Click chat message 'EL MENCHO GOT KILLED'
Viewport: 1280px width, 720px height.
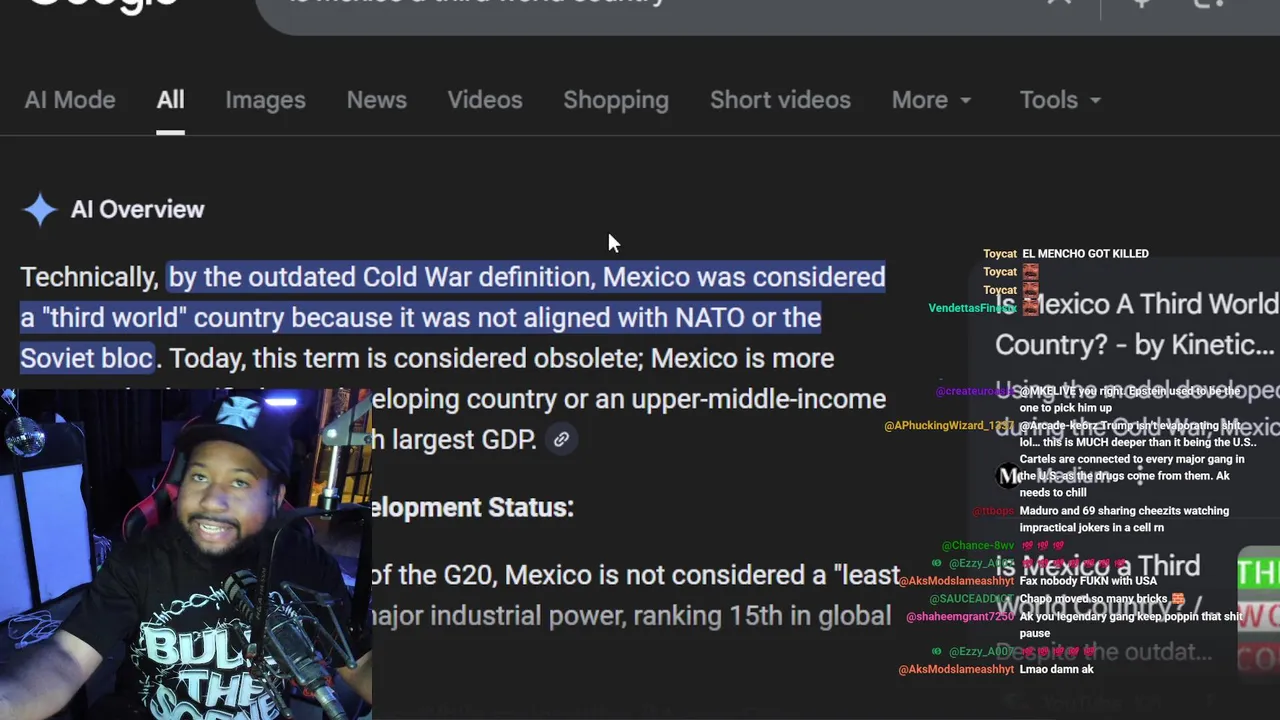point(1085,254)
